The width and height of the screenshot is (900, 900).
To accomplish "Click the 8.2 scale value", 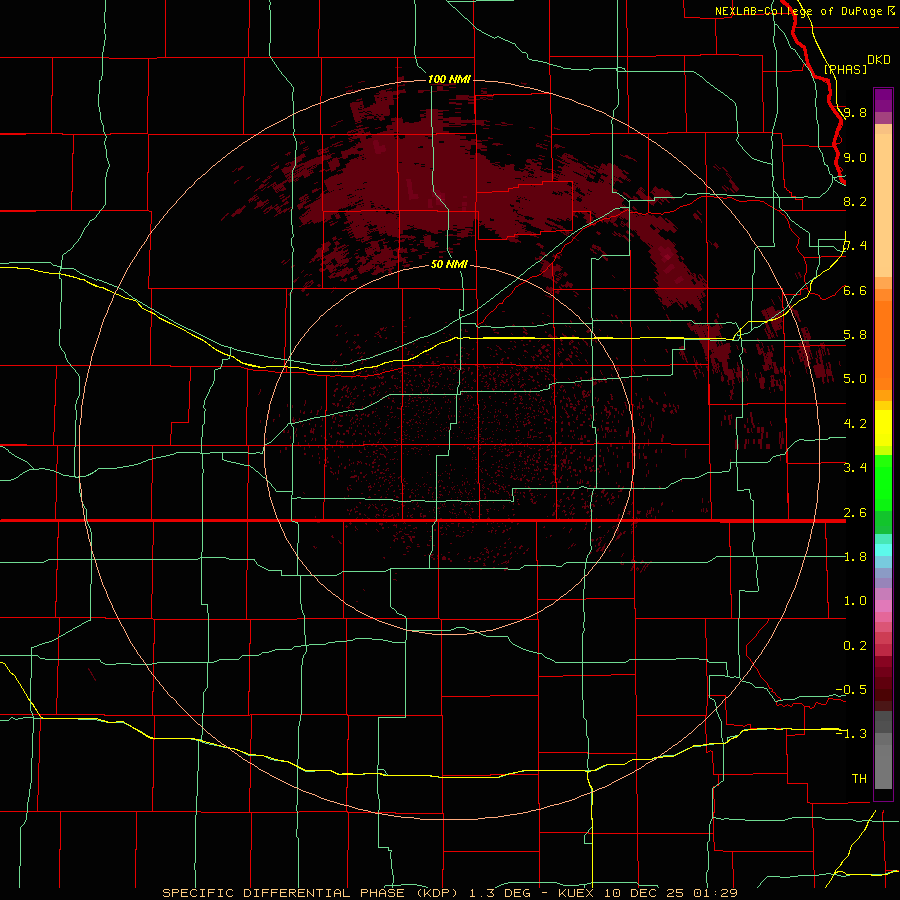I will [x=855, y=201].
